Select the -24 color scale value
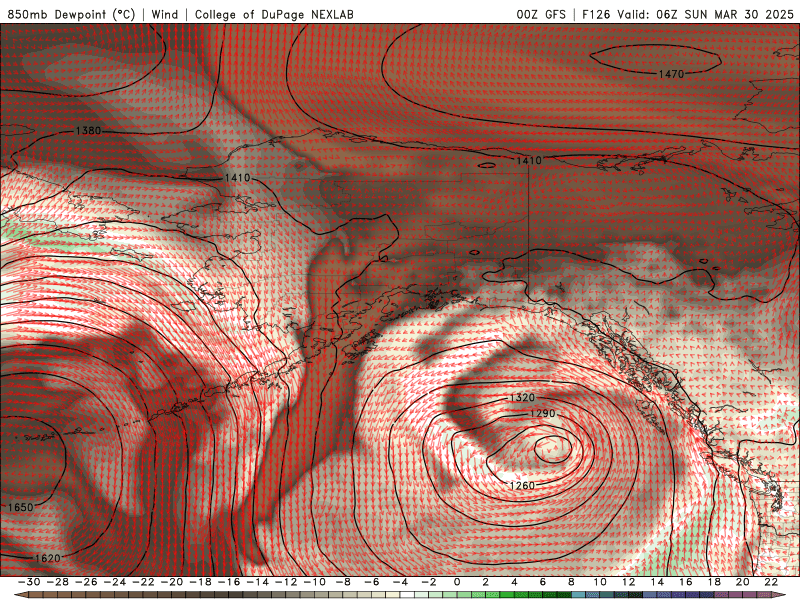Viewport: 800px width, 600px height. click(x=115, y=582)
